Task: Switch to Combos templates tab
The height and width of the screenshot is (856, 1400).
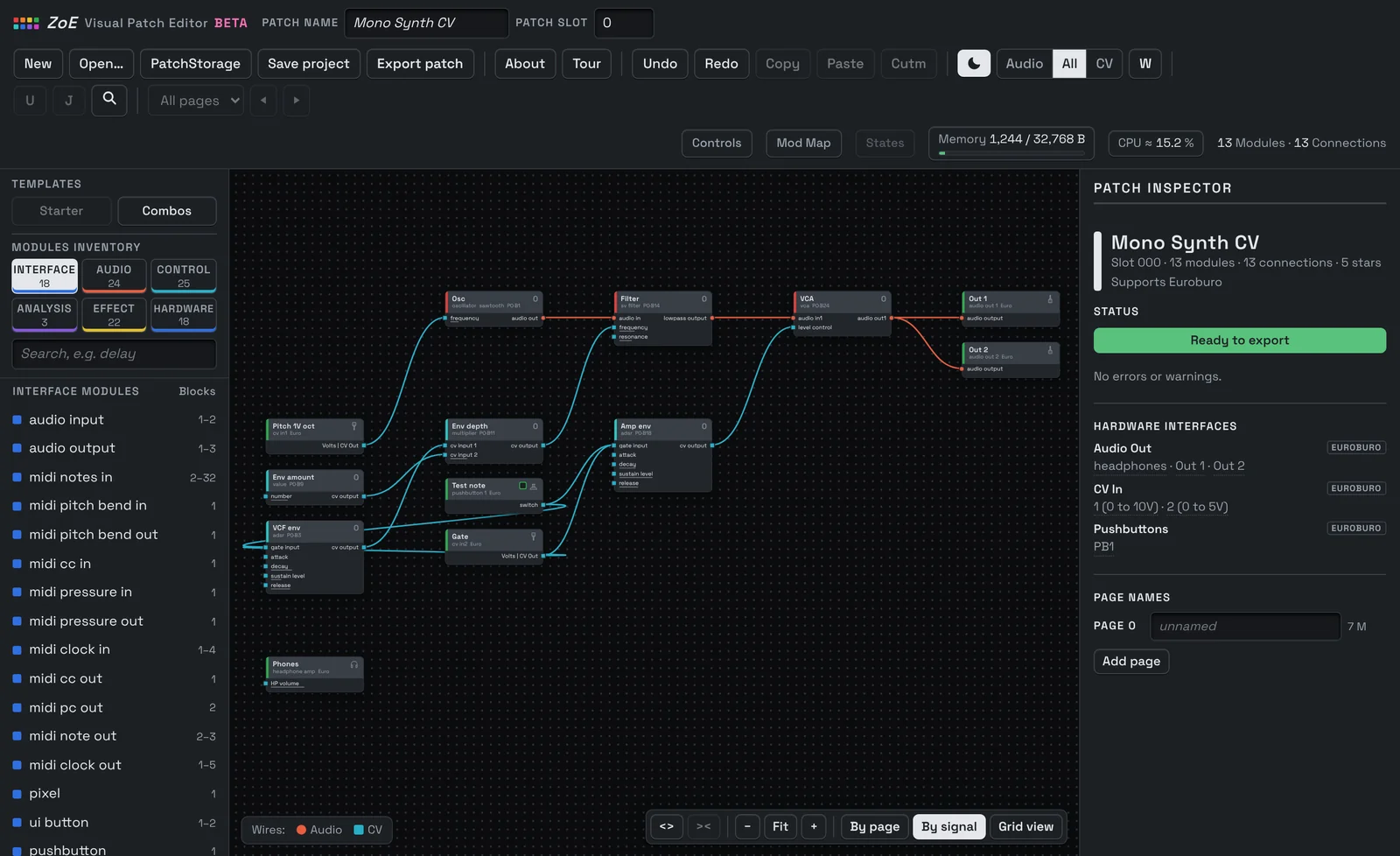Action: point(166,211)
